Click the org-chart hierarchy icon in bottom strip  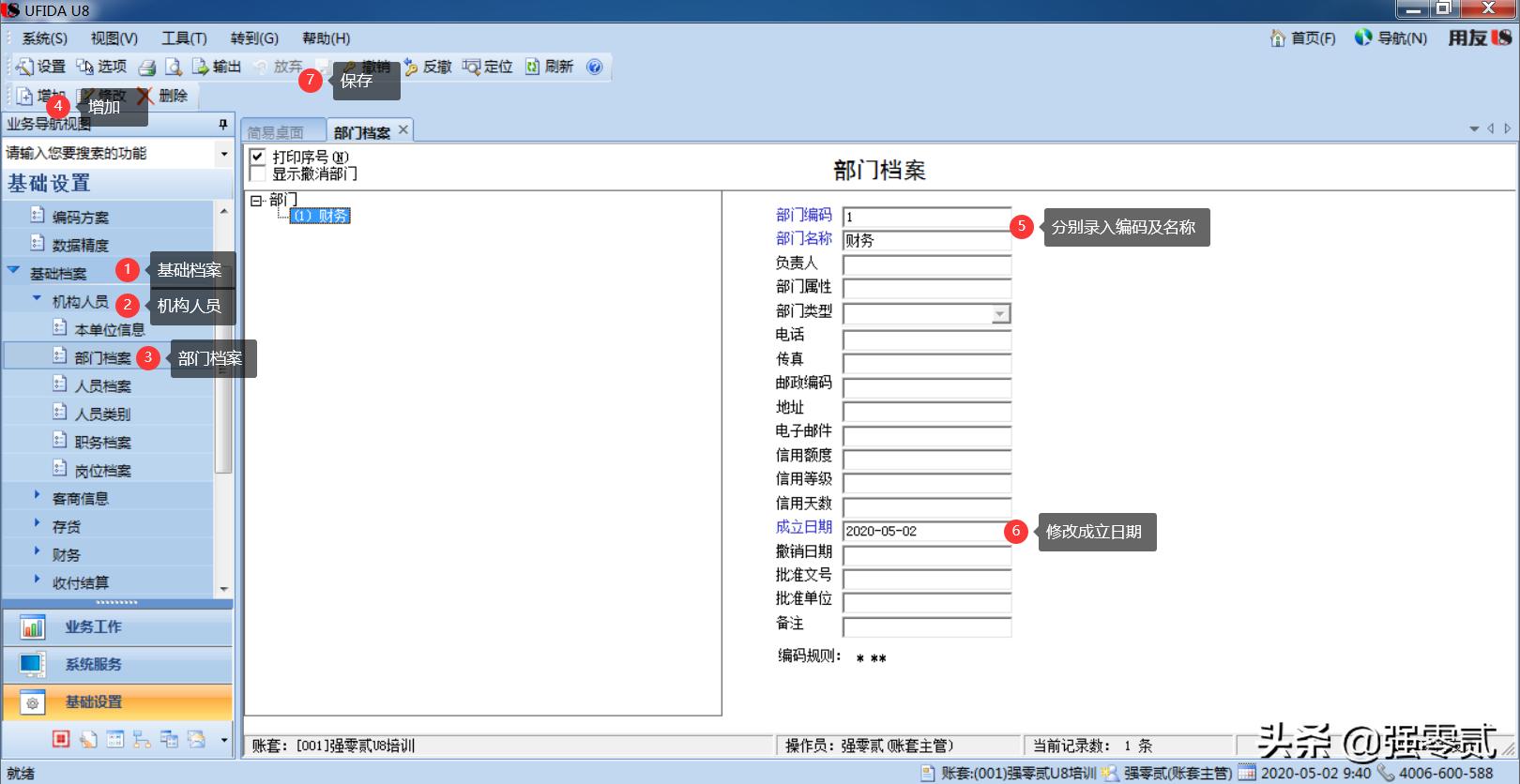click(x=142, y=739)
